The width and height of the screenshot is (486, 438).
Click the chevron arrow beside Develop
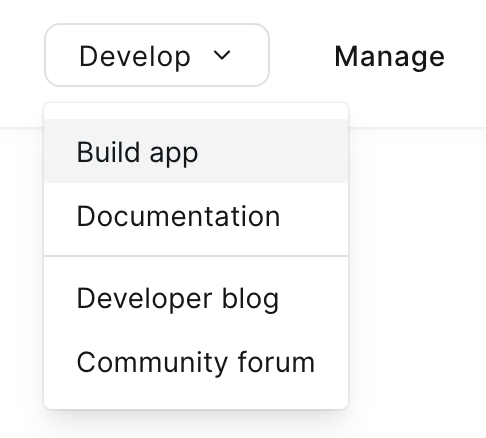pyautogui.click(x=222, y=55)
